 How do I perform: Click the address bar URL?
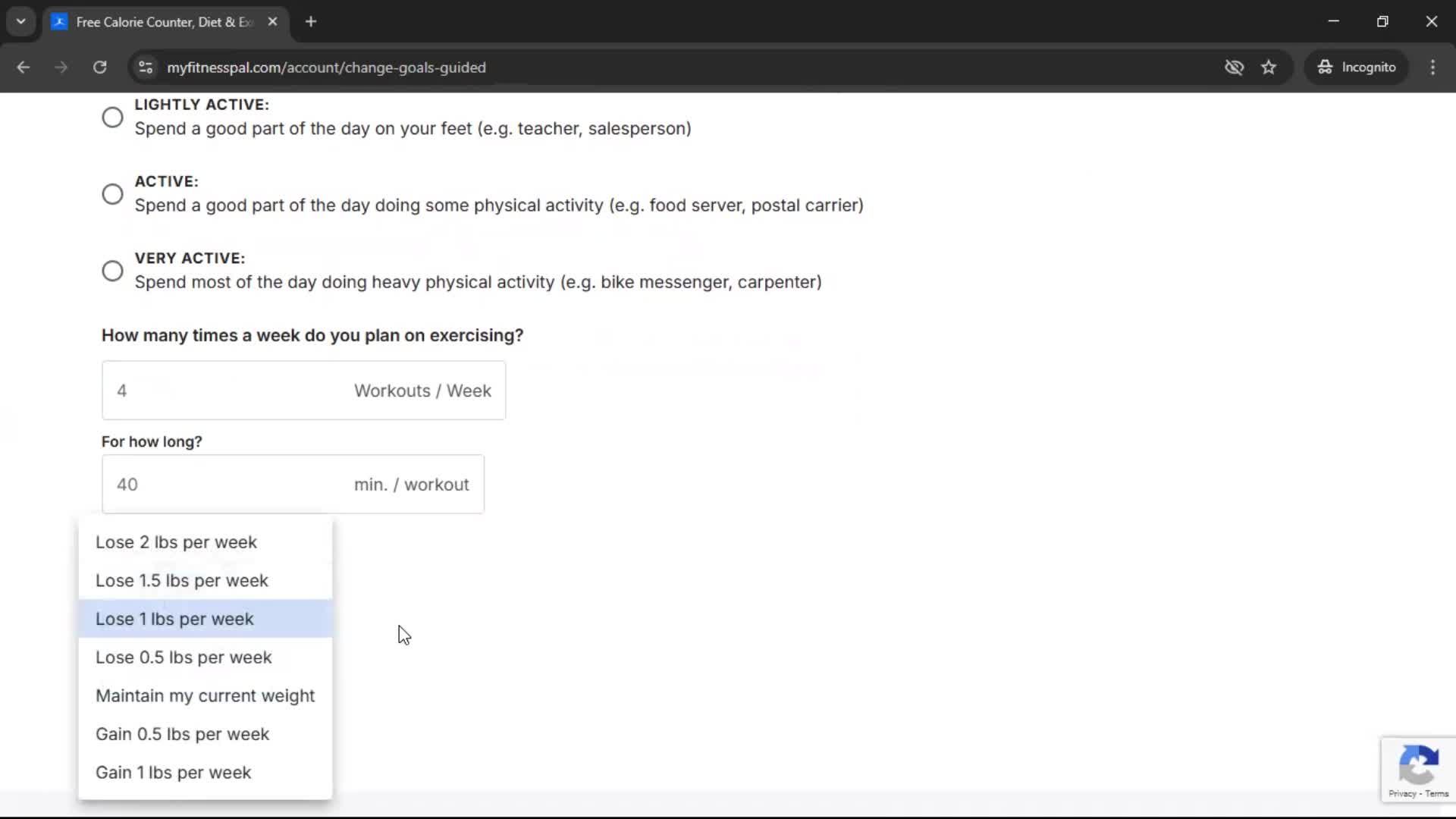pyautogui.click(x=326, y=67)
